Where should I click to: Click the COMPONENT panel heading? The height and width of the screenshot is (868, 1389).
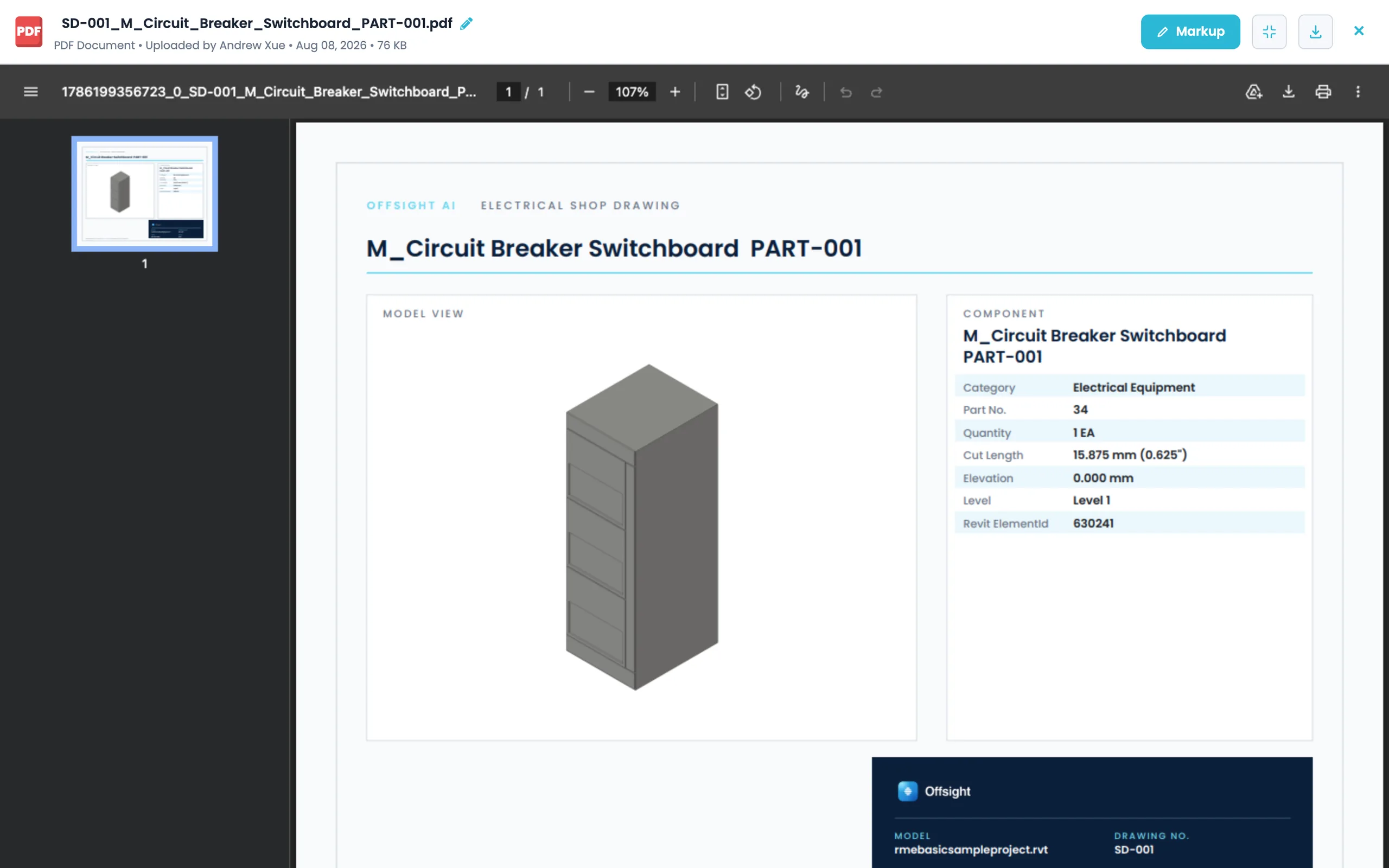click(x=1004, y=314)
